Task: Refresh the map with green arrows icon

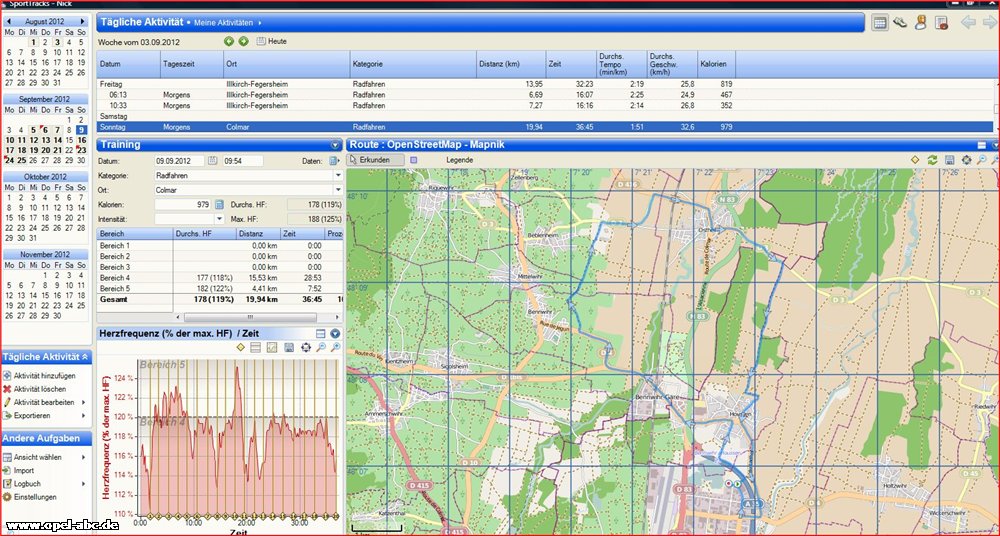Action: tap(932, 160)
